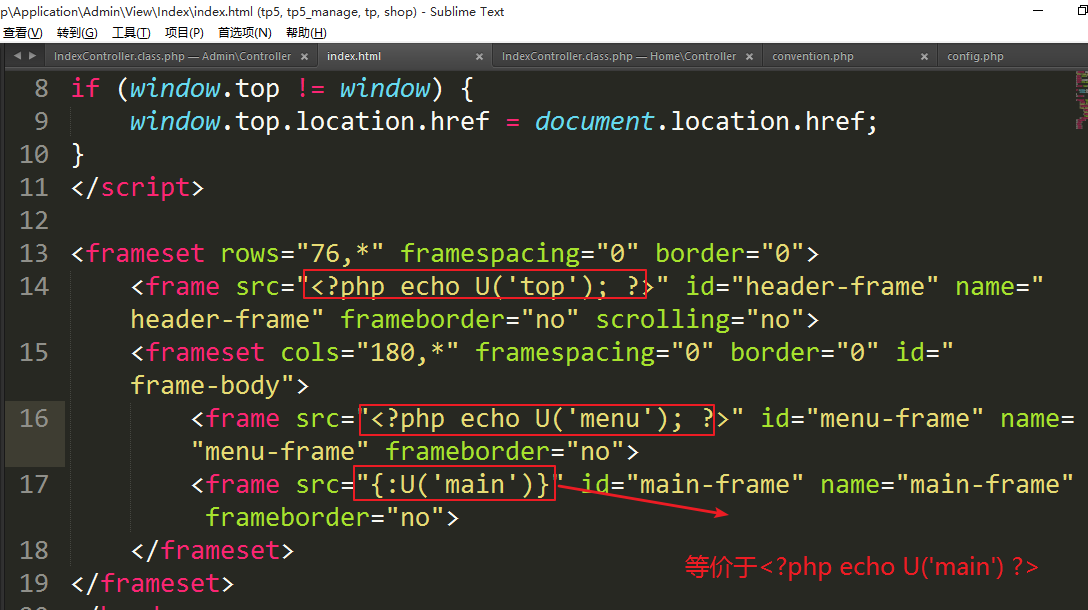Screen dimensions: 1088x610
Task: Close the Home IndexController.class.php tab
Action: [x=750, y=57]
